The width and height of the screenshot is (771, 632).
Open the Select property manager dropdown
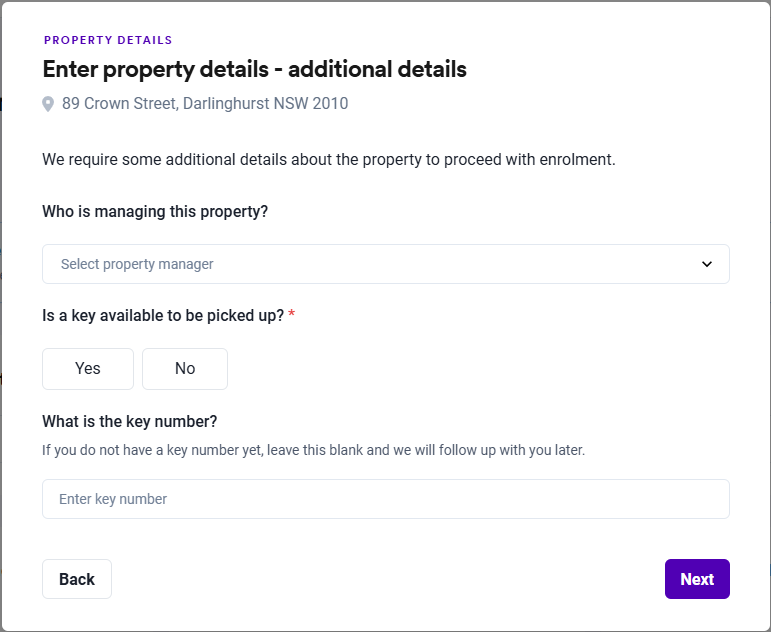pos(385,264)
